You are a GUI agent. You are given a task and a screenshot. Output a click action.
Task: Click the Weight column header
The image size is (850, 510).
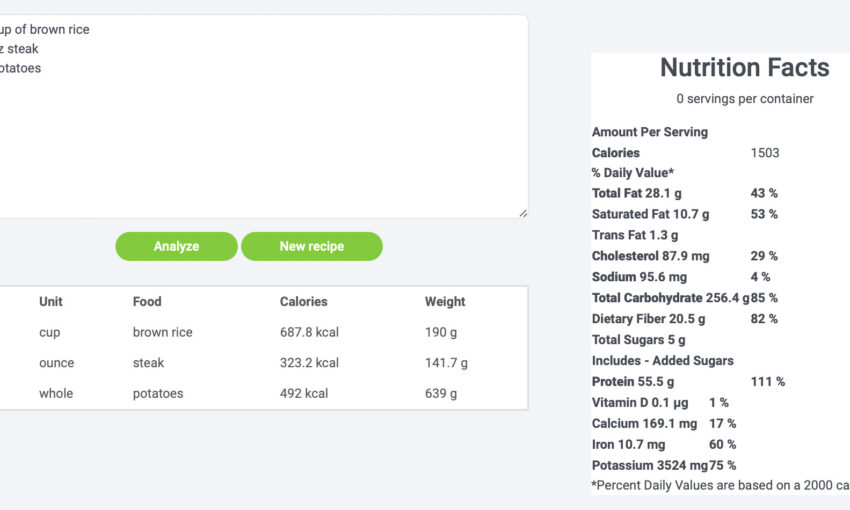tap(445, 301)
